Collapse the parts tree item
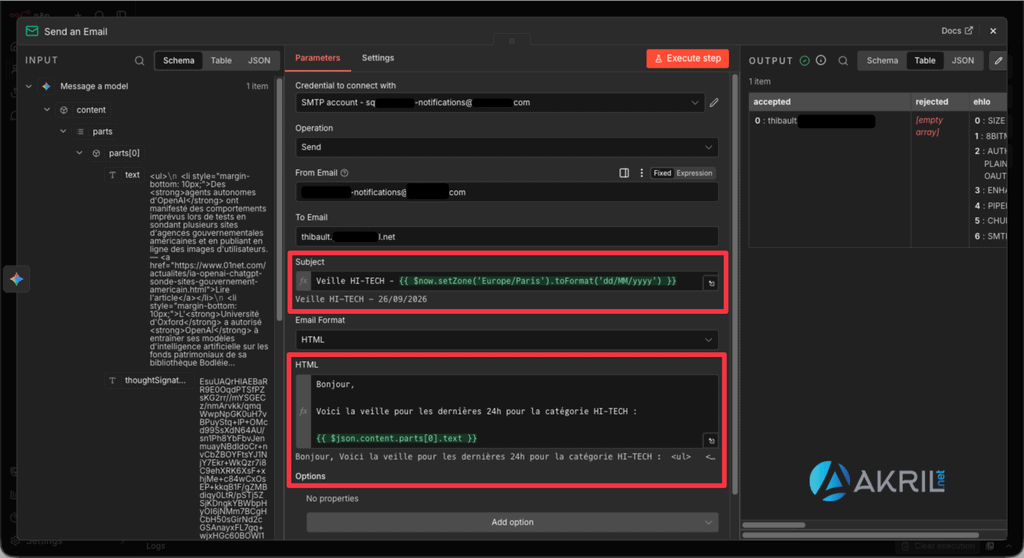 pyautogui.click(x=63, y=131)
